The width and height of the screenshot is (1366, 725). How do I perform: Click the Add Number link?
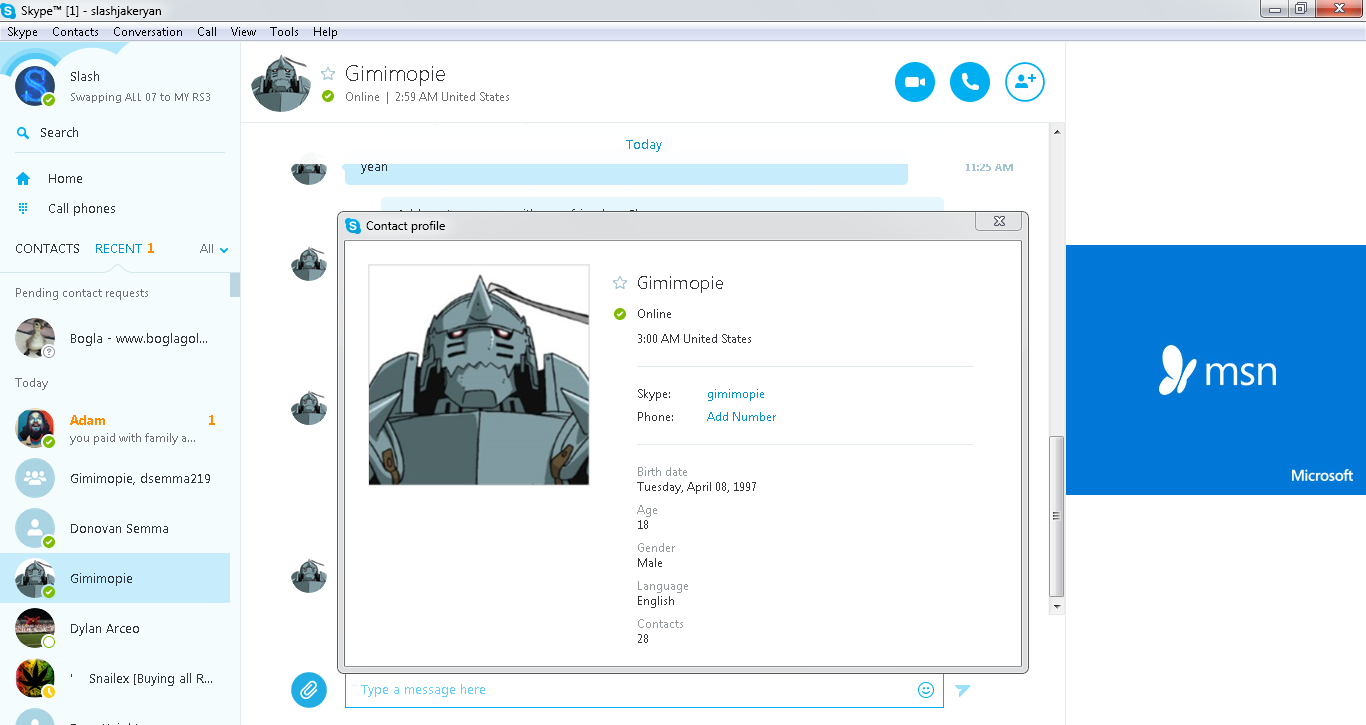pyautogui.click(x=741, y=417)
